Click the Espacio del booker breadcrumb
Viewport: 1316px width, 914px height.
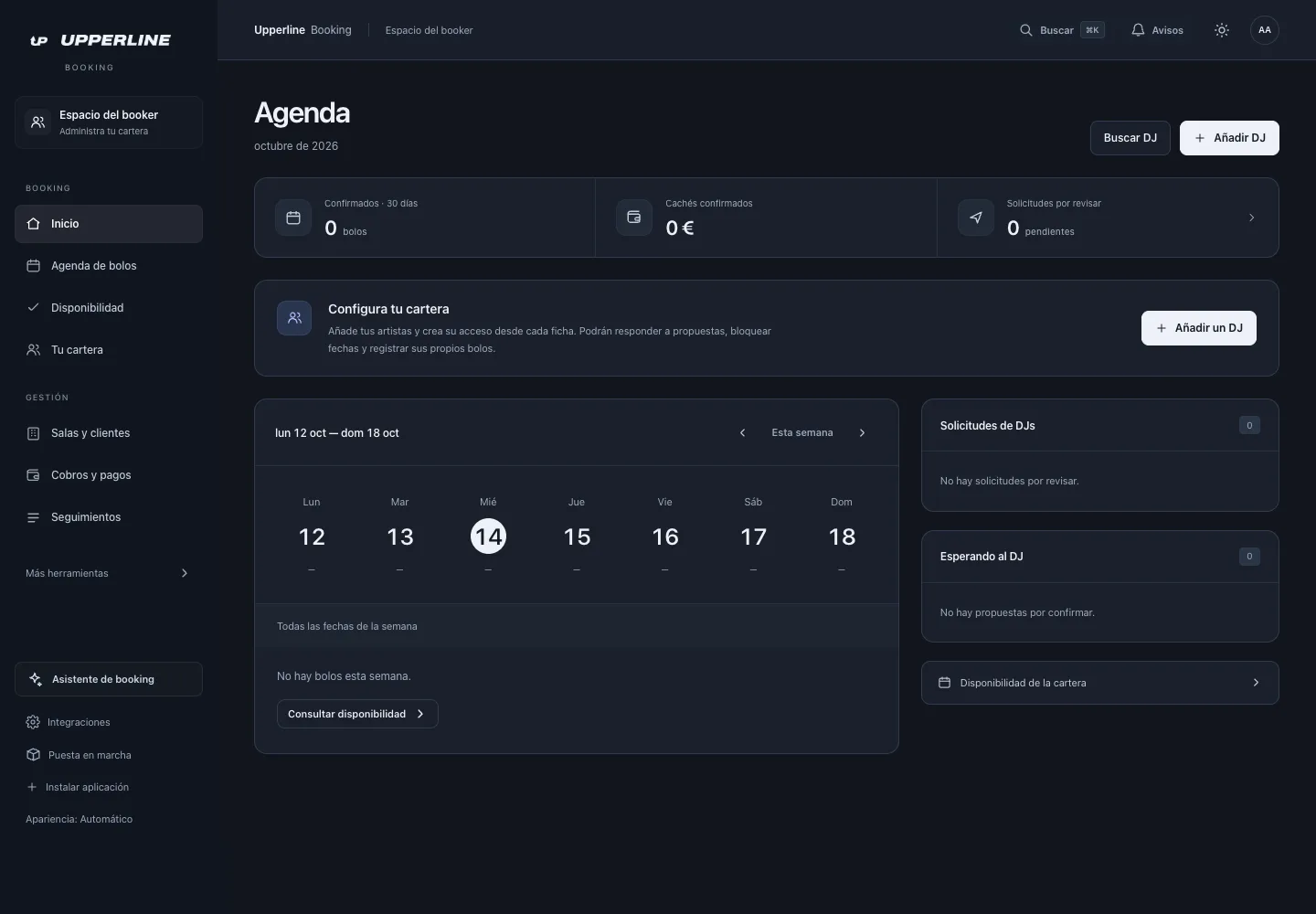point(430,30)
